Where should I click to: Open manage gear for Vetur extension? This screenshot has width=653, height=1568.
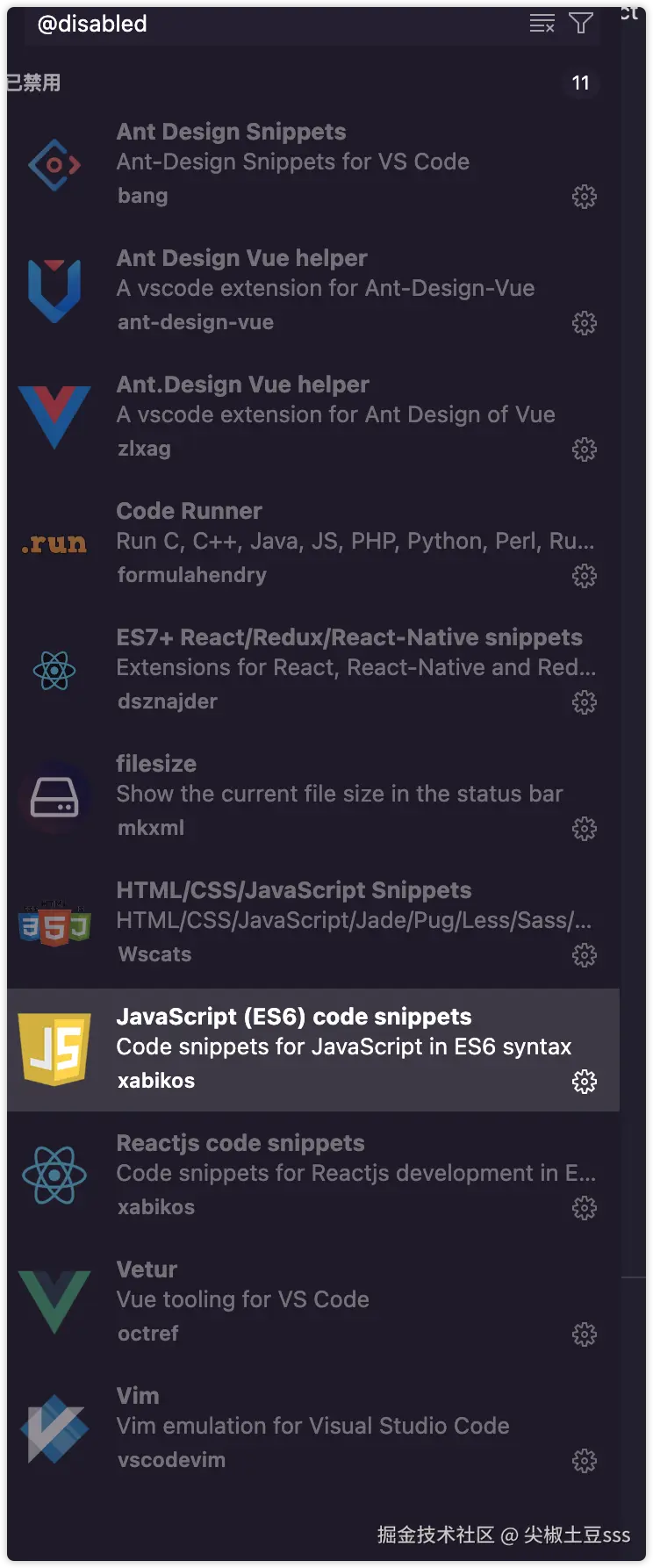pyautogui.click(x=585, y=1334)
